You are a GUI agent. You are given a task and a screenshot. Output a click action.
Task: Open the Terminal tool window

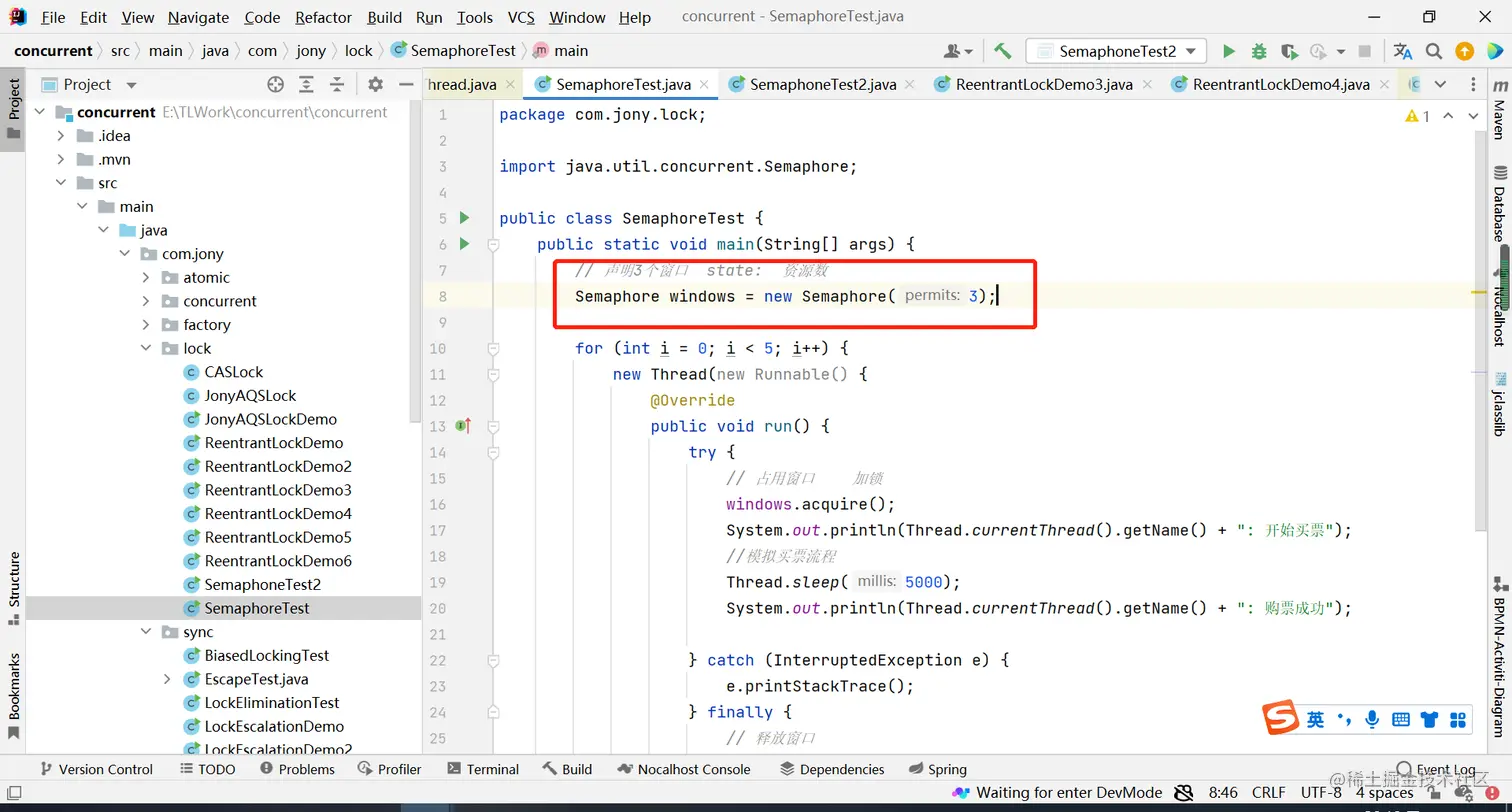pyautogui.click(x=483, y=769)
